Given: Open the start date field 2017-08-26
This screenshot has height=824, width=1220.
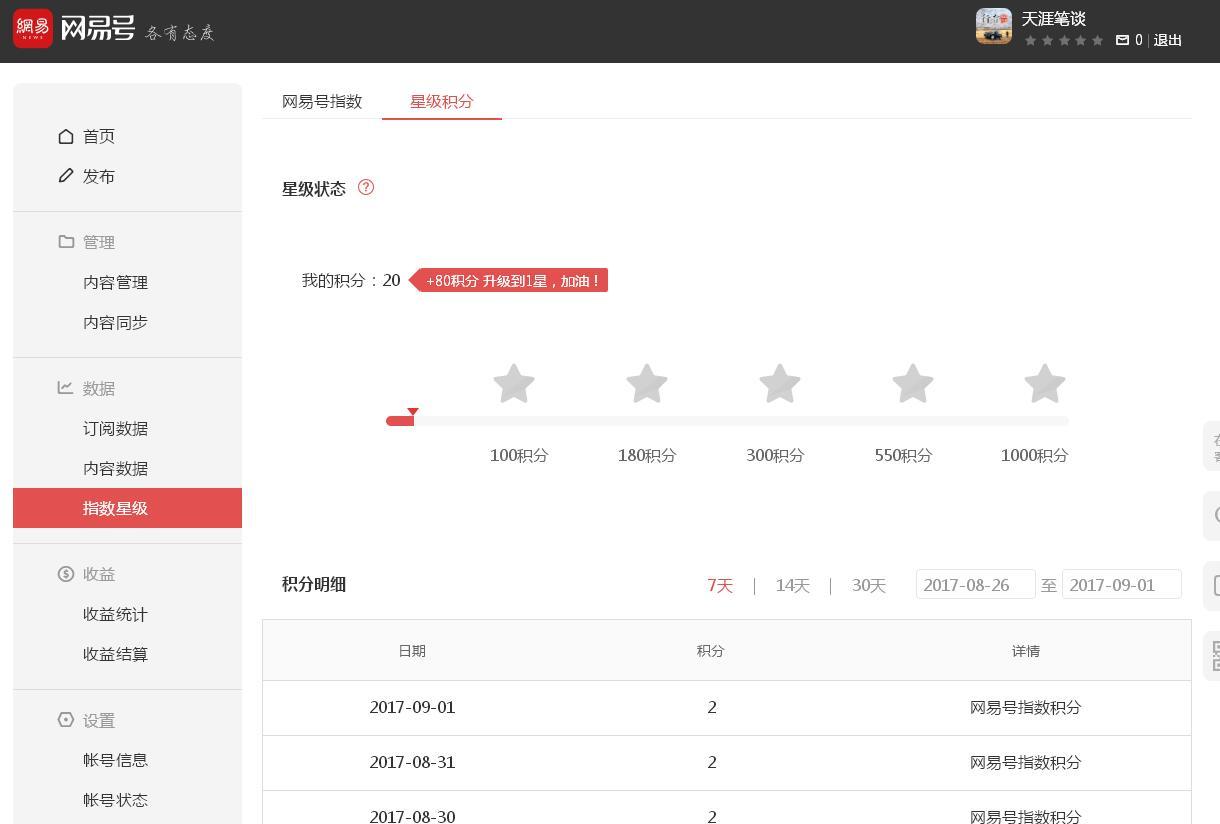Looking at the screenshot, I should click(975, 584).
